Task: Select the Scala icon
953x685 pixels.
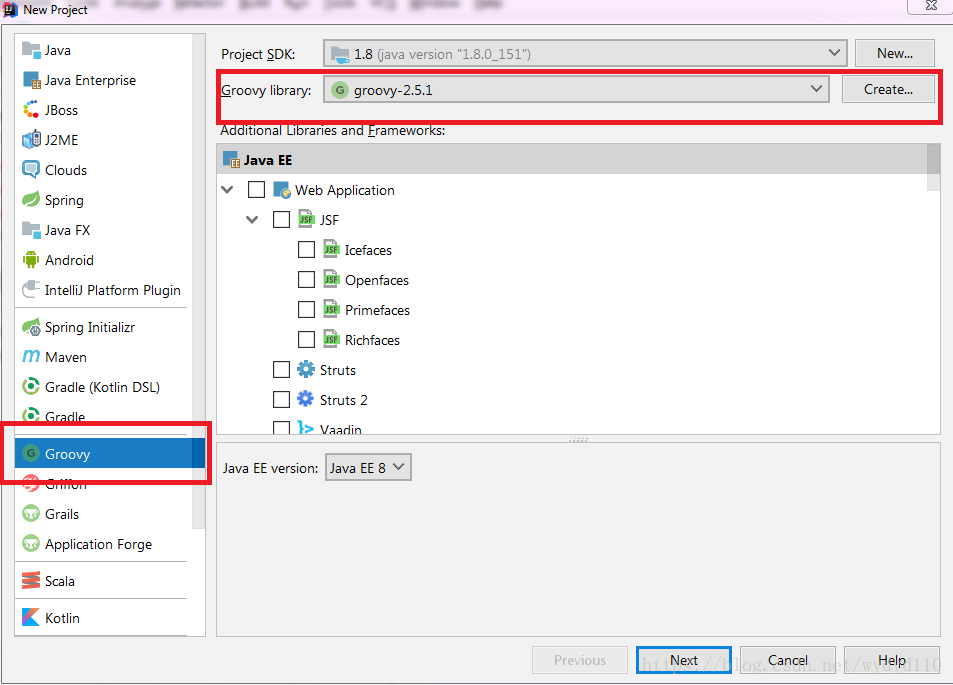Action: pyautogui.click(x=31, y=580)
